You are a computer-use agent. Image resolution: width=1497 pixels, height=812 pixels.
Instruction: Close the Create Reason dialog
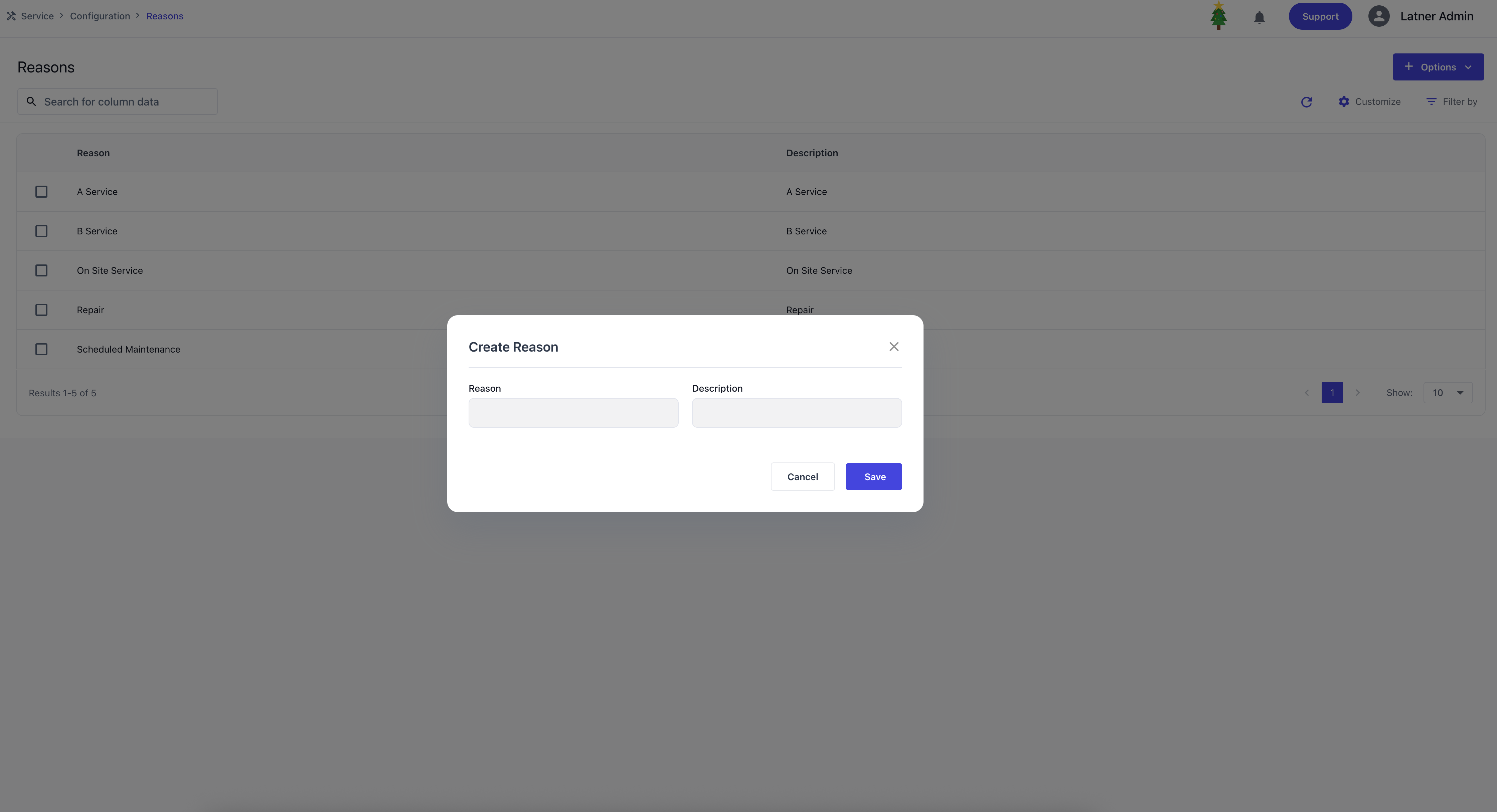894,347
